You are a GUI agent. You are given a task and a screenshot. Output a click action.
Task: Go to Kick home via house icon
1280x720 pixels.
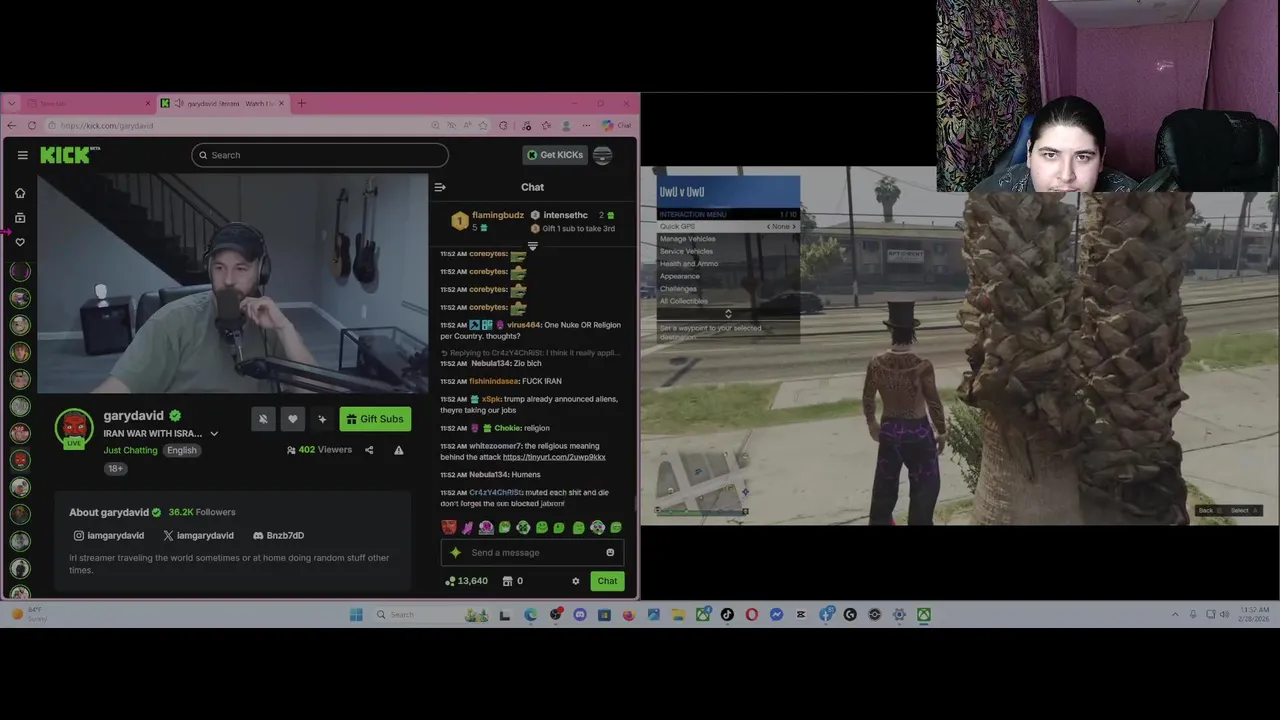(x=20, y=193)
